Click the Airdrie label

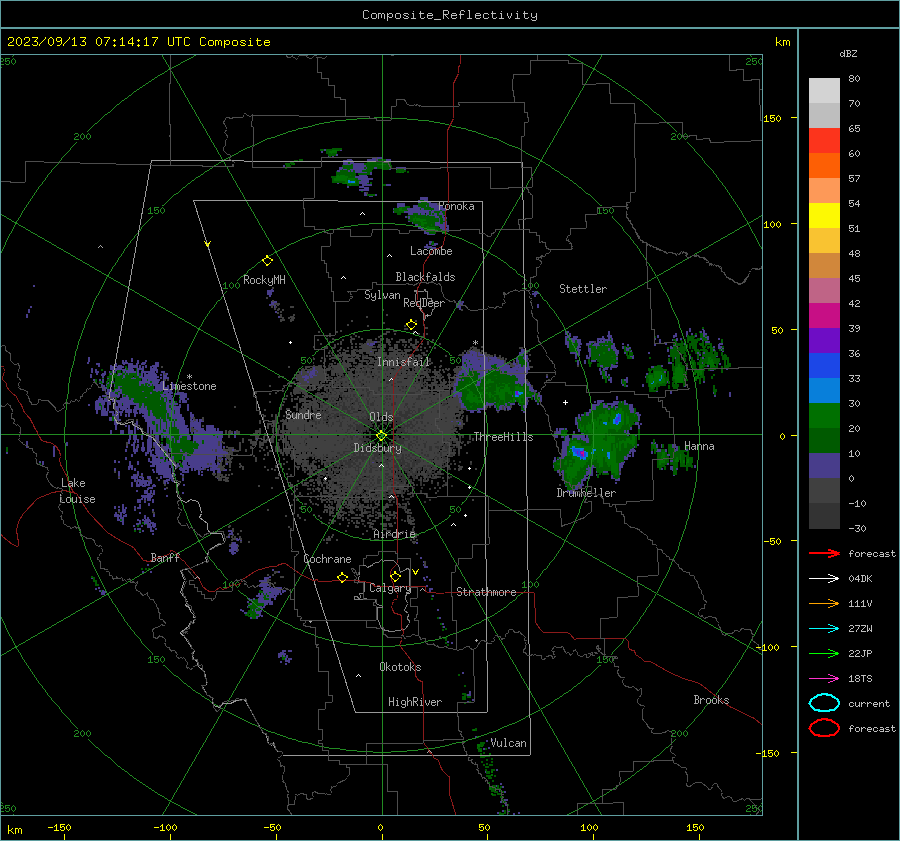pyautogui.click(x=394, y=534)
